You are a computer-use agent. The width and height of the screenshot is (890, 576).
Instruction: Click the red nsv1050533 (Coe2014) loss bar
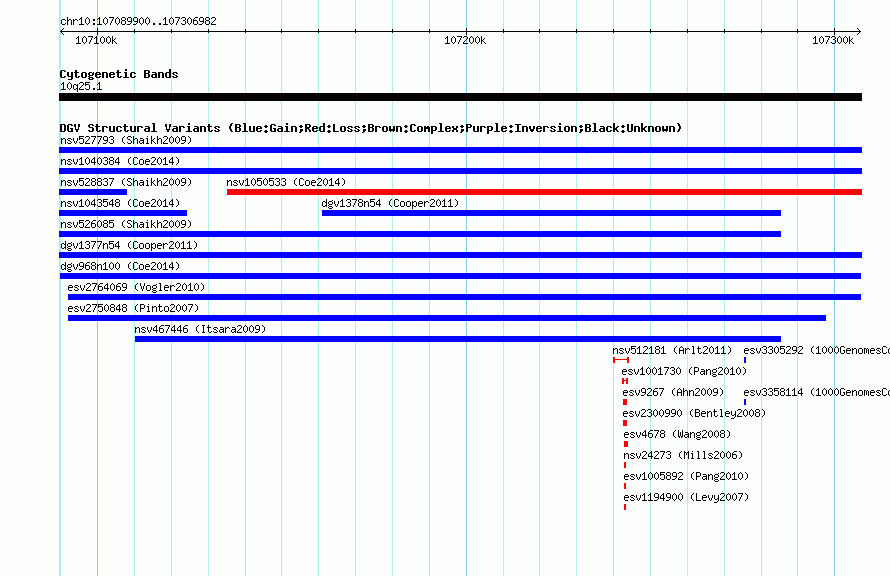pos(544,192)
